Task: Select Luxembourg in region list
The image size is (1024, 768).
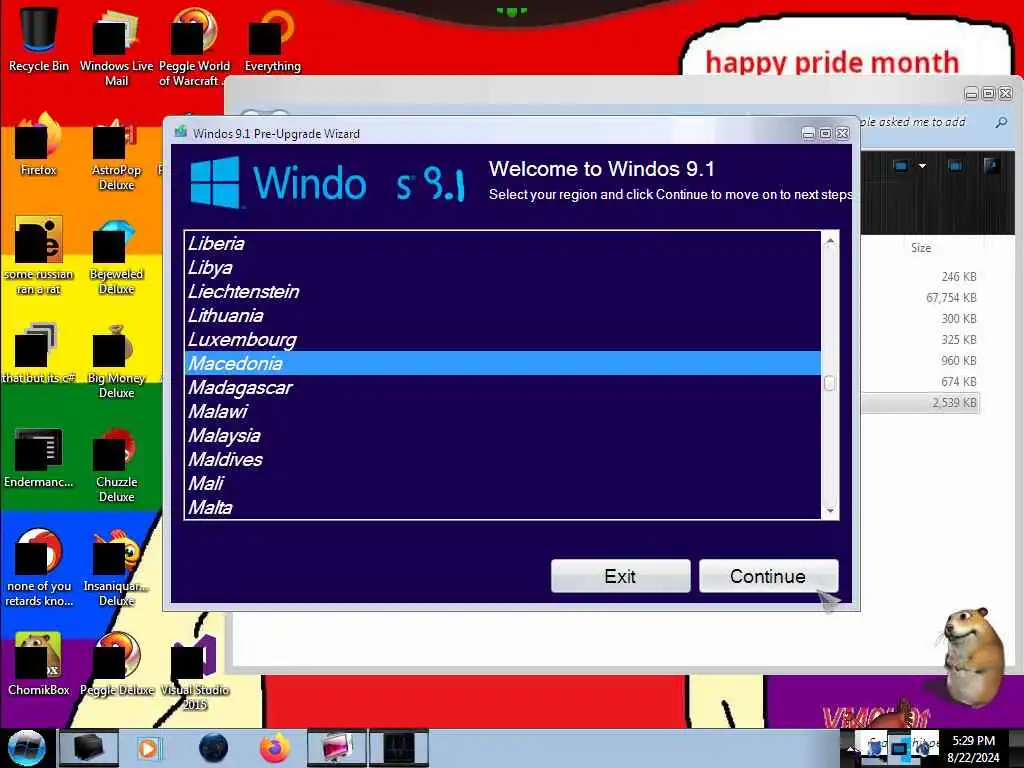Action: coord(502,340)
